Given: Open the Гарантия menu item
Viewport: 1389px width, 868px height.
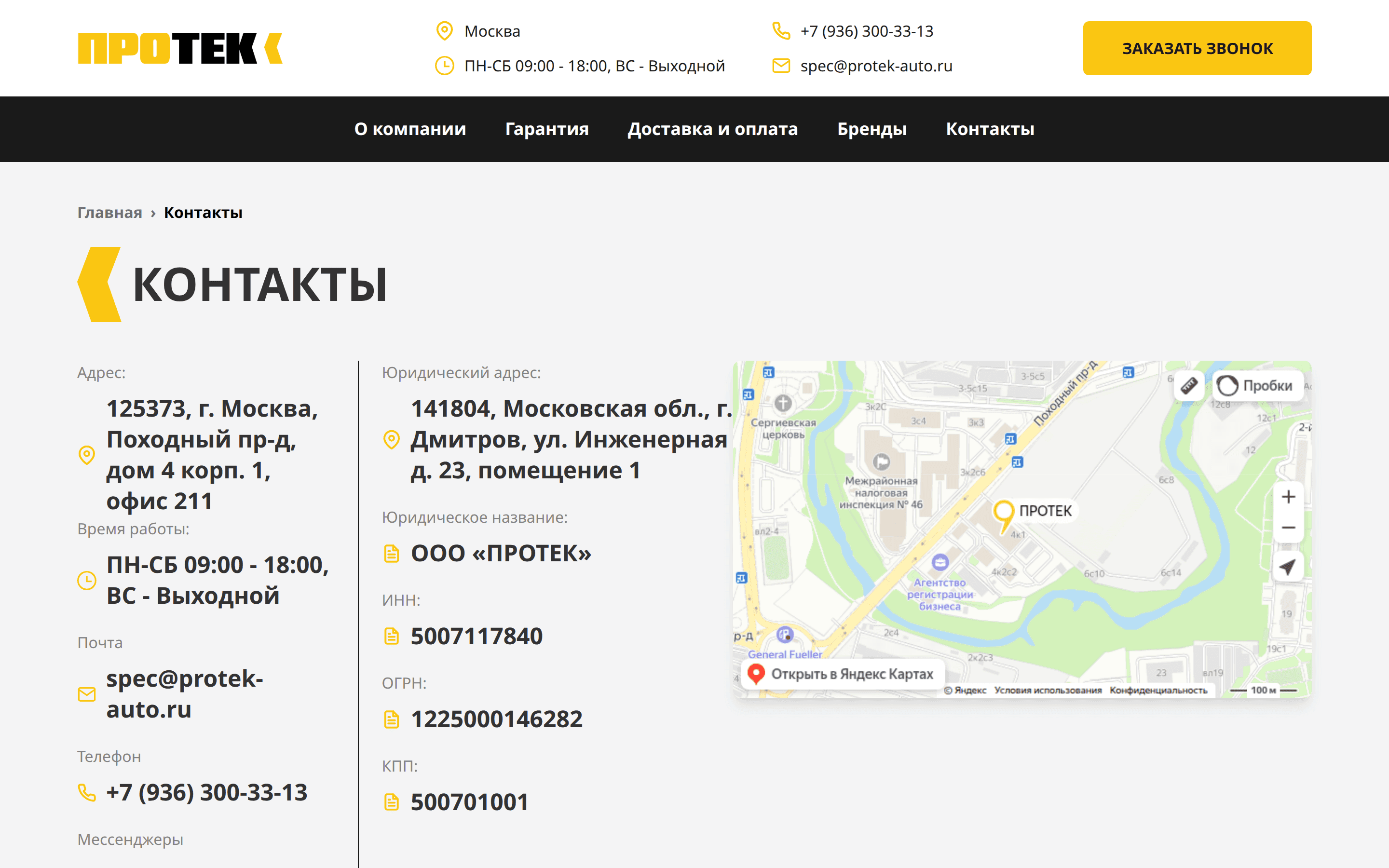Looking at the screenshot, I should click(x=547, y=129).
